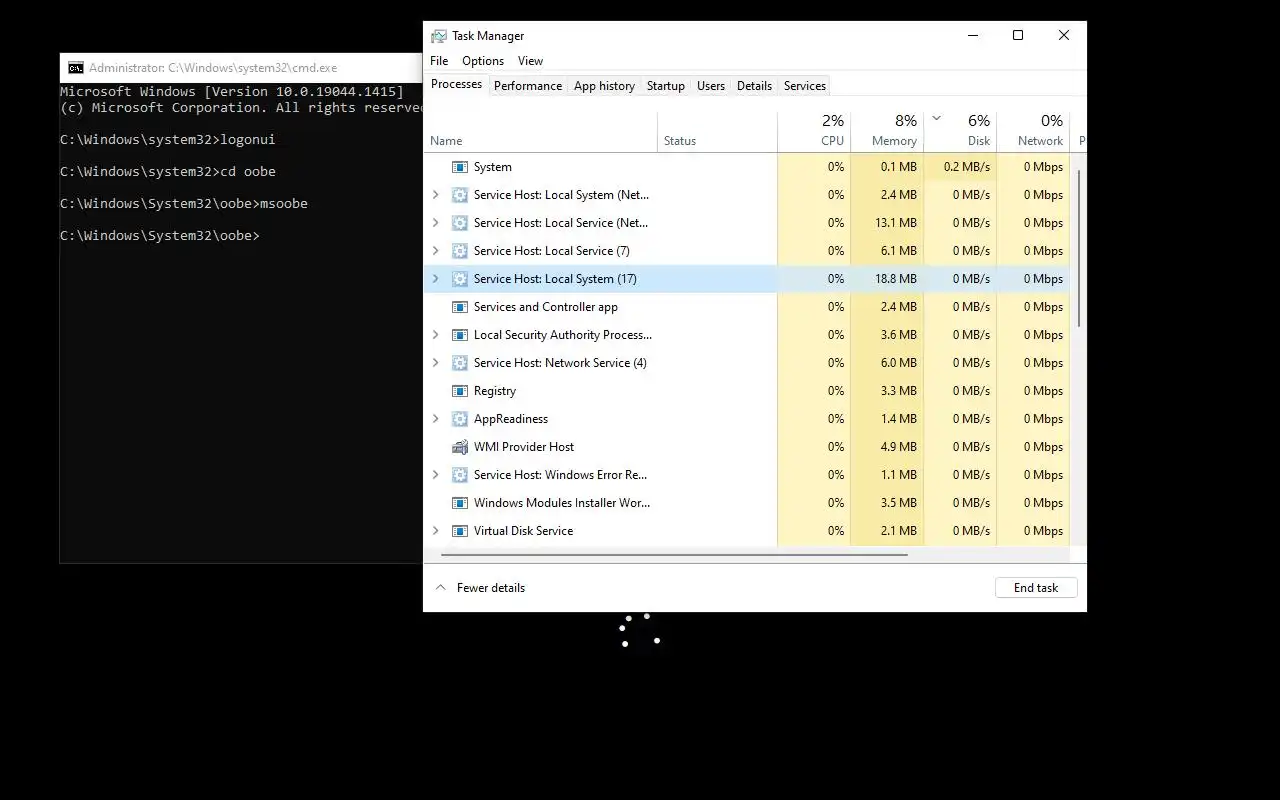
Task: Expand Service Host: Local Service (Net...) row
Action: coord(435,223)
